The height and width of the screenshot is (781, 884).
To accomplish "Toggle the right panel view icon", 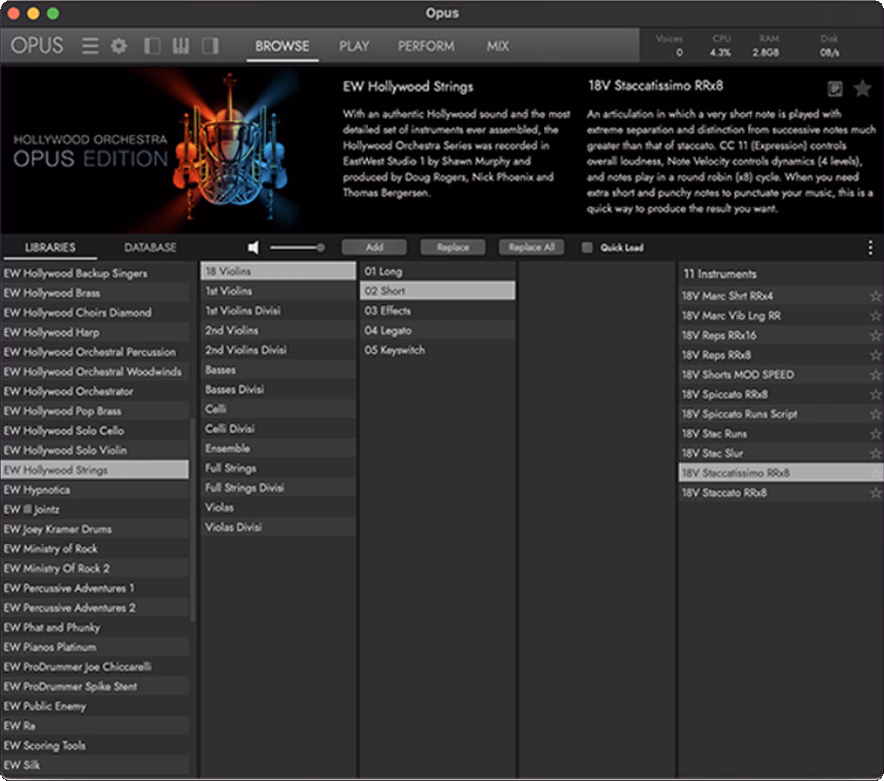I will click(210, 46).
